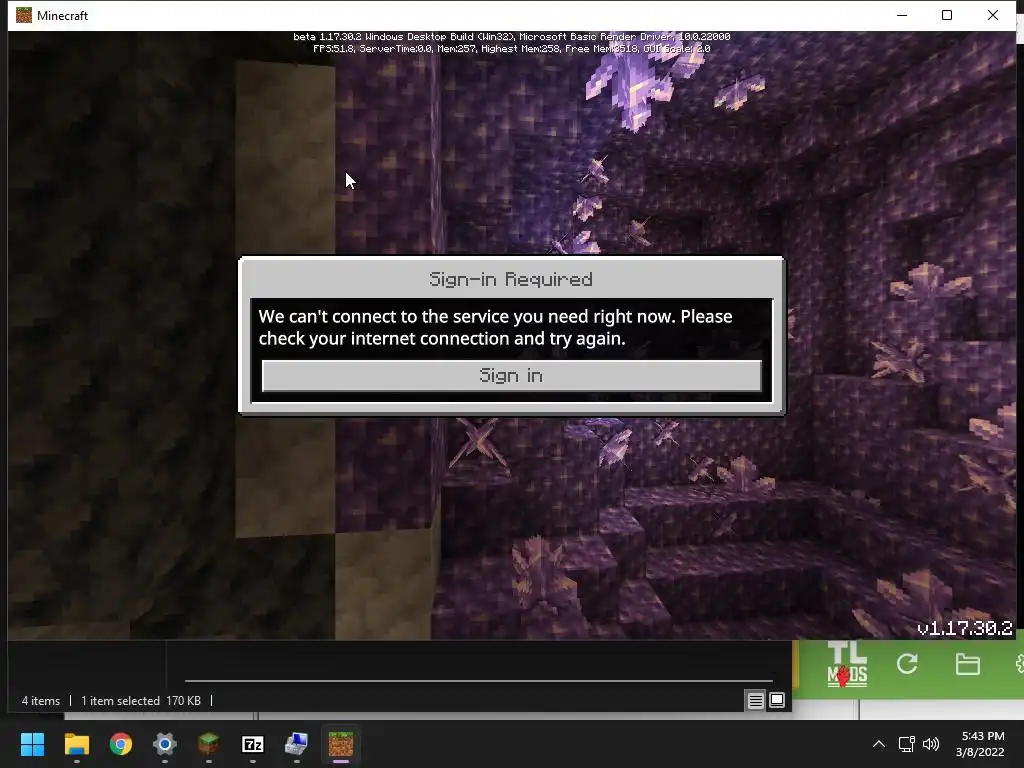Minimize the Minecraft window
Screen dimensions: 1024x768
click(x=902, y=15)
